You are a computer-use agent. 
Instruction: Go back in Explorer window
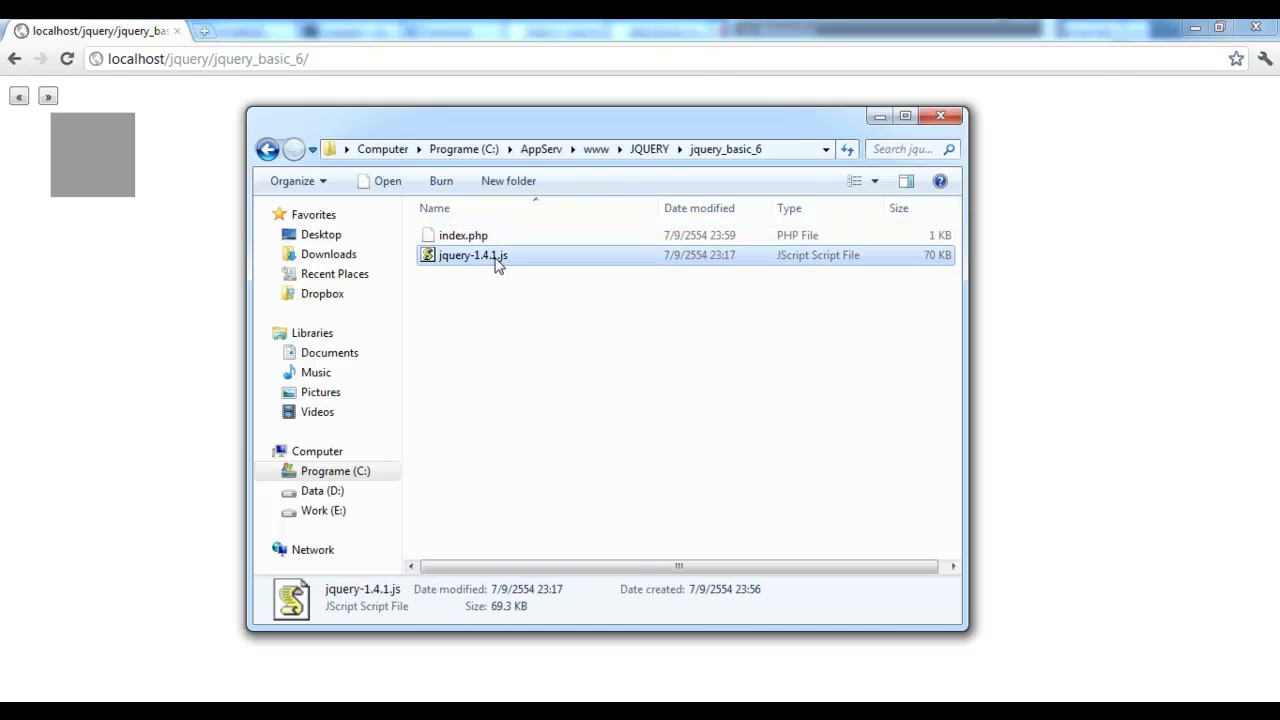(267, 149)
